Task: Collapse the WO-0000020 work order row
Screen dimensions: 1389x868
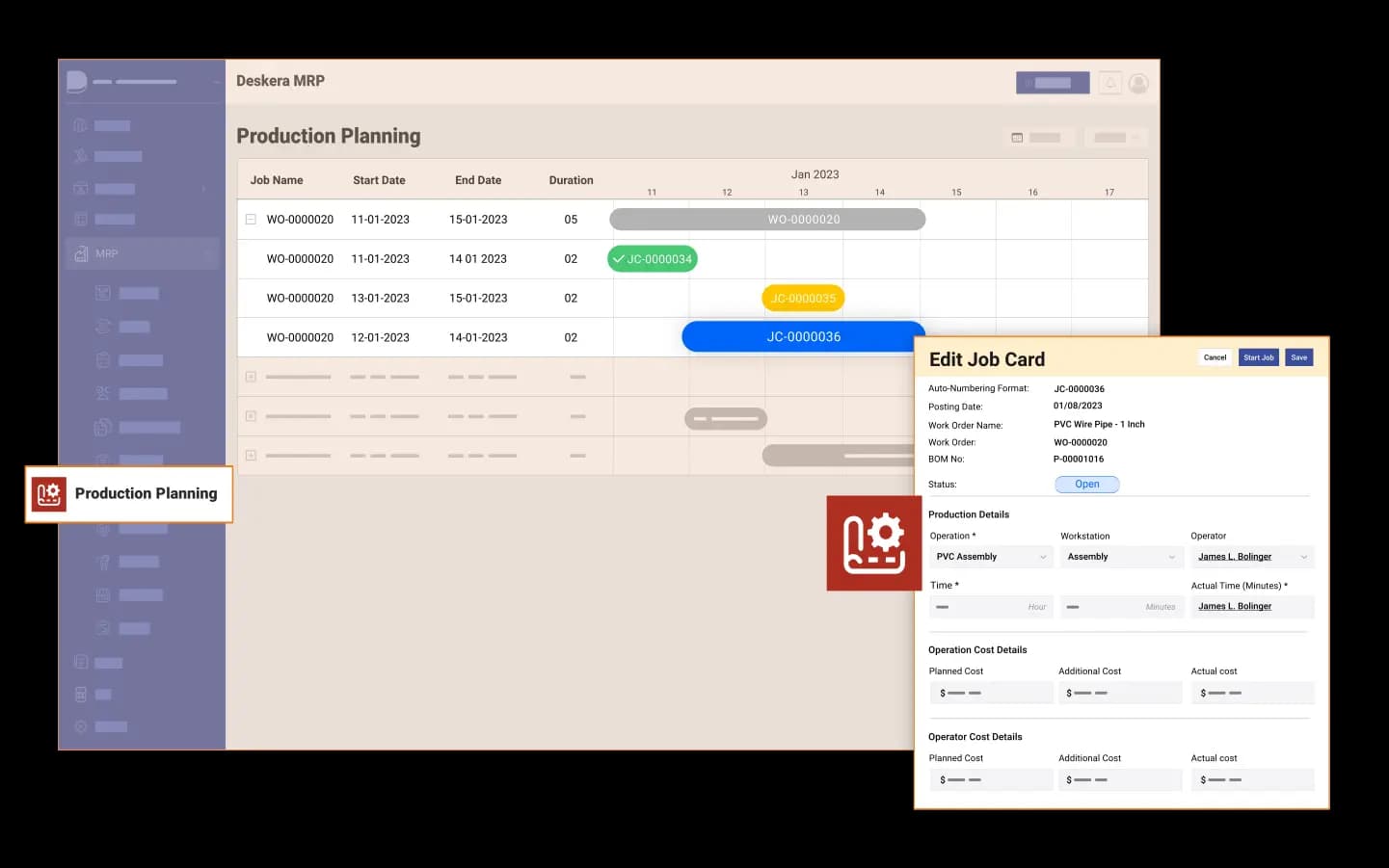Action: (x=251, y=220)
